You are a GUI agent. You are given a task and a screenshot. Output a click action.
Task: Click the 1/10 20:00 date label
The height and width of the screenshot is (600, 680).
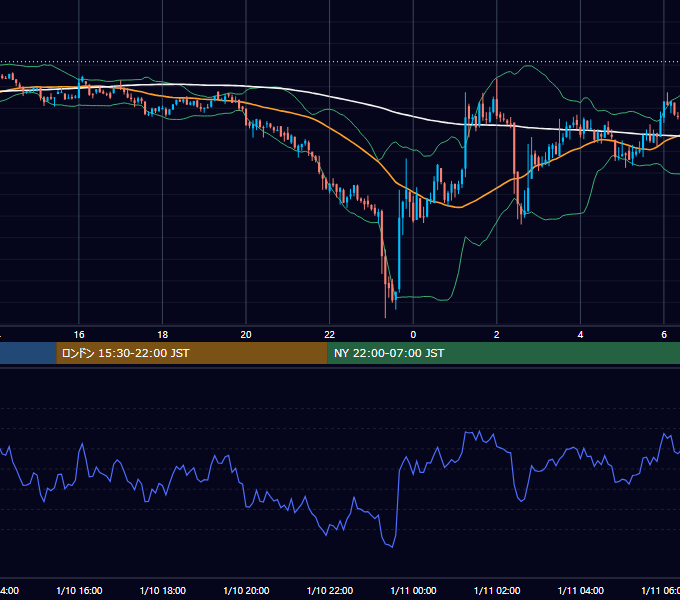[x=246, y=590]
